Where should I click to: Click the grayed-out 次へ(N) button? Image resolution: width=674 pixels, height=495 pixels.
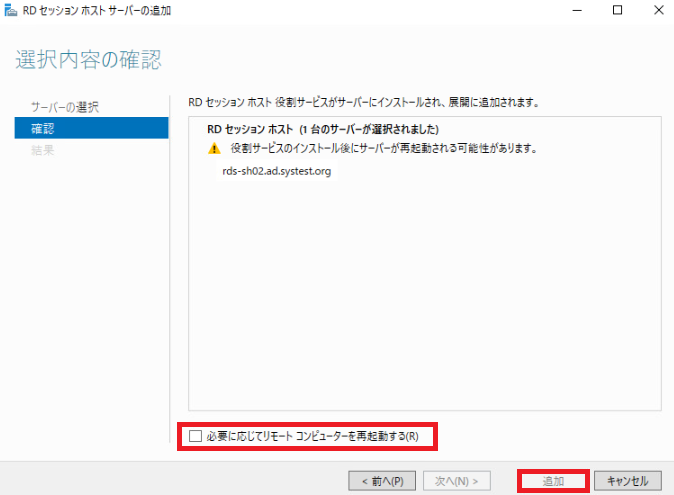(x=456, y=481)
